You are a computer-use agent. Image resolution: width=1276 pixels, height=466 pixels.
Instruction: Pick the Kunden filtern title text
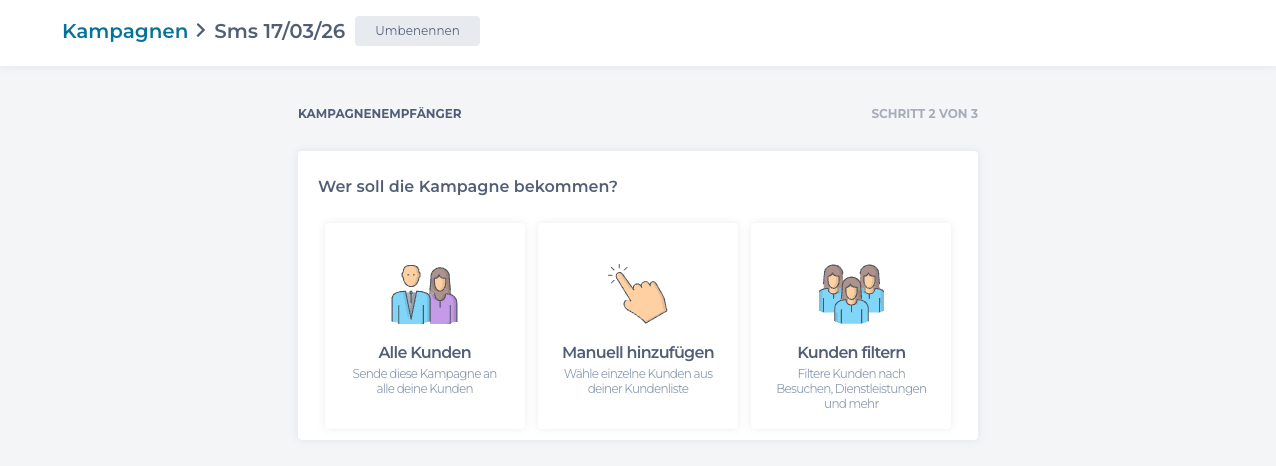851,352
